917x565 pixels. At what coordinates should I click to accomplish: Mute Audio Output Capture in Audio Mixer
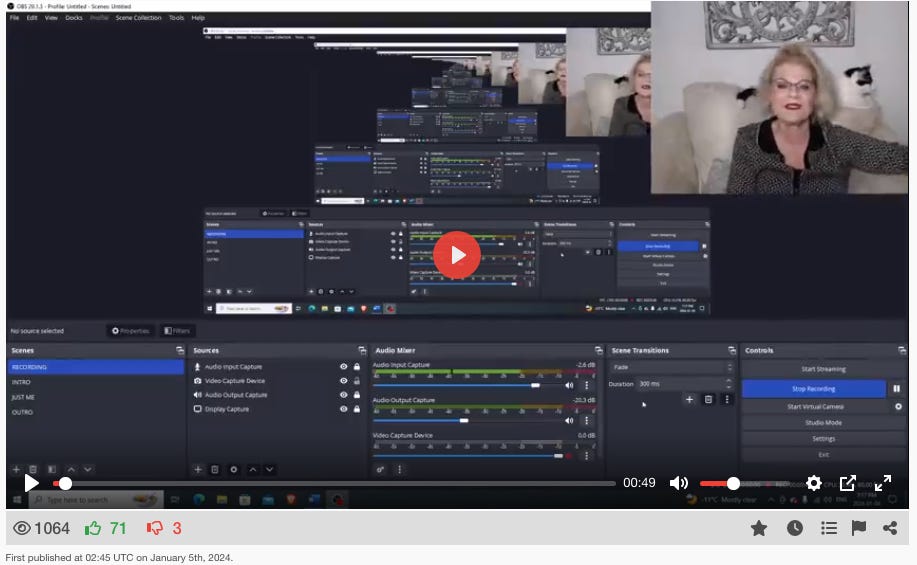pyautogui.click(x=569, y=421)
